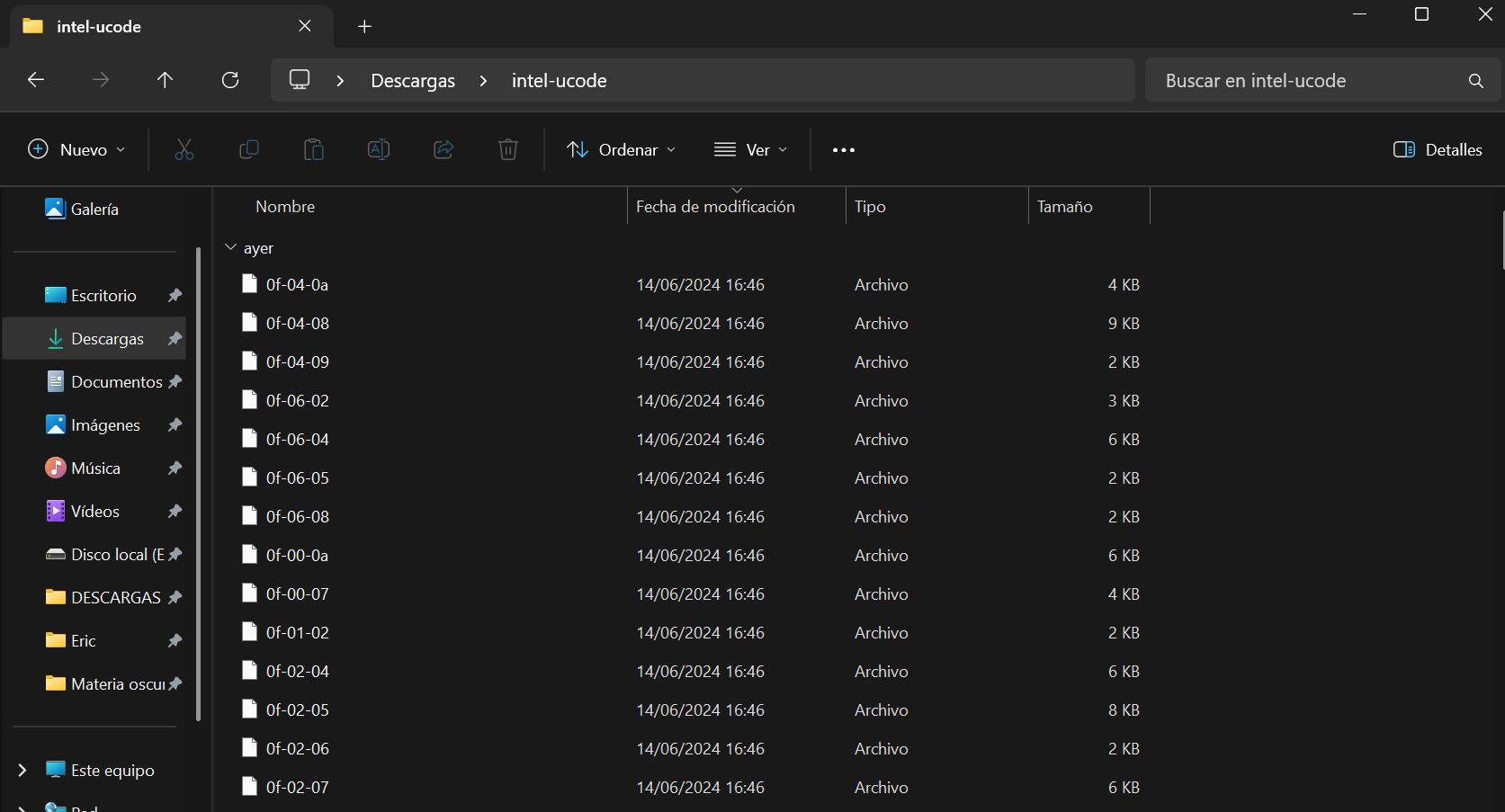Click the Rename icon in toolbar
The image size is (1505, 812).
(379, 149)
